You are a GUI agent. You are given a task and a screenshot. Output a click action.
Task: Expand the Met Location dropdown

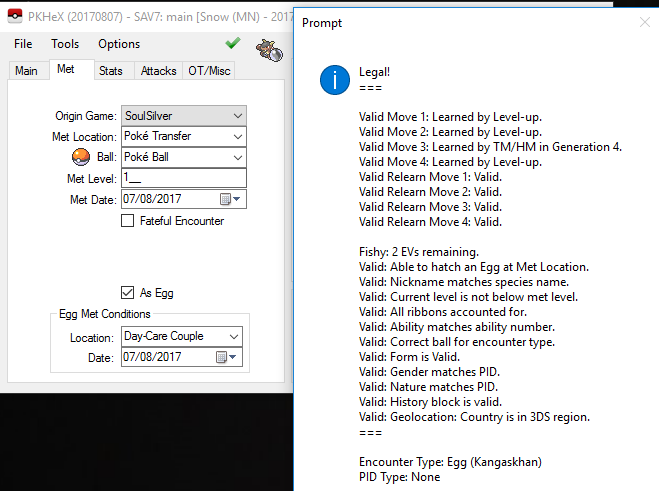point(238,137)
